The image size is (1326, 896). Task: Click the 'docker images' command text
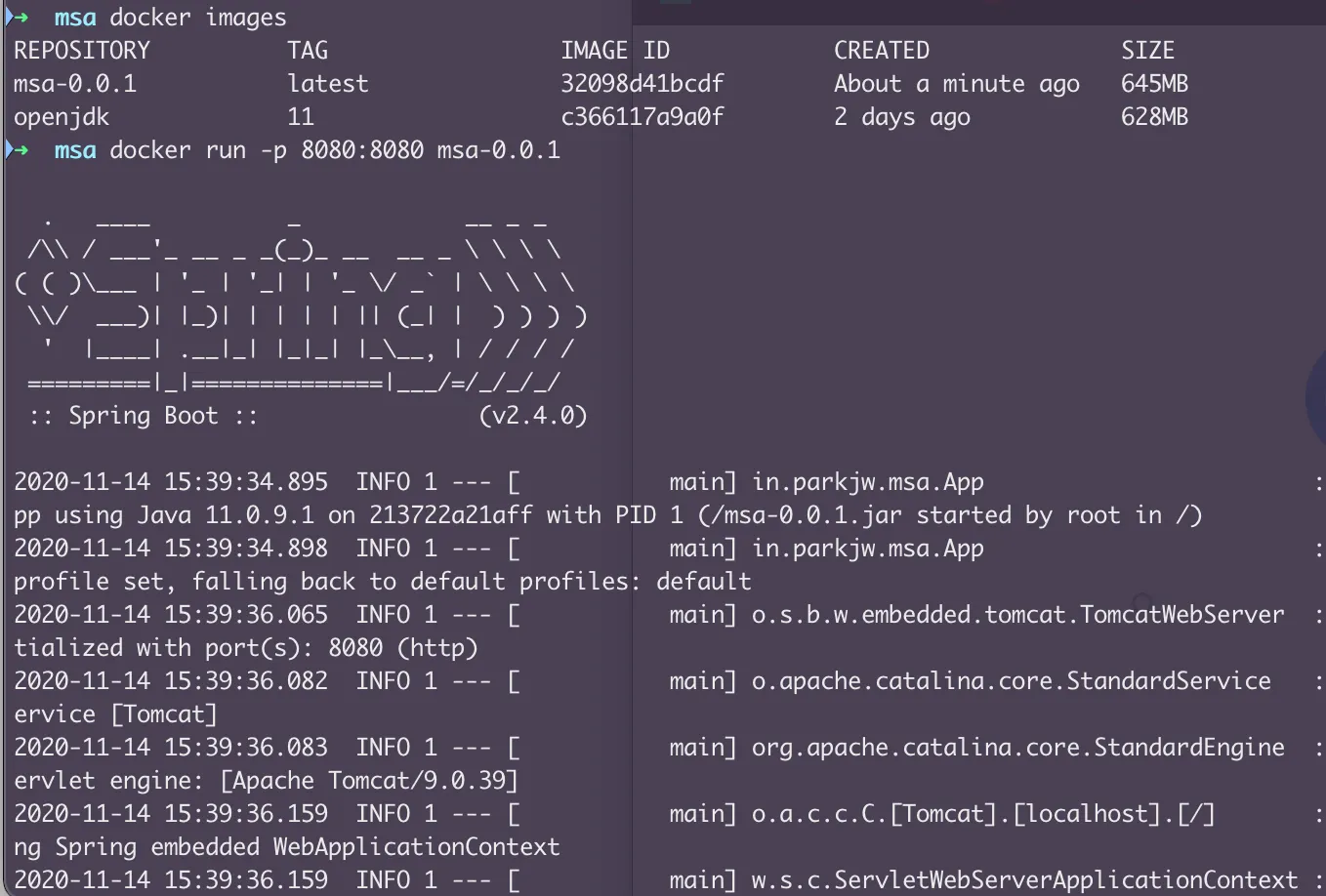point(198,18)
